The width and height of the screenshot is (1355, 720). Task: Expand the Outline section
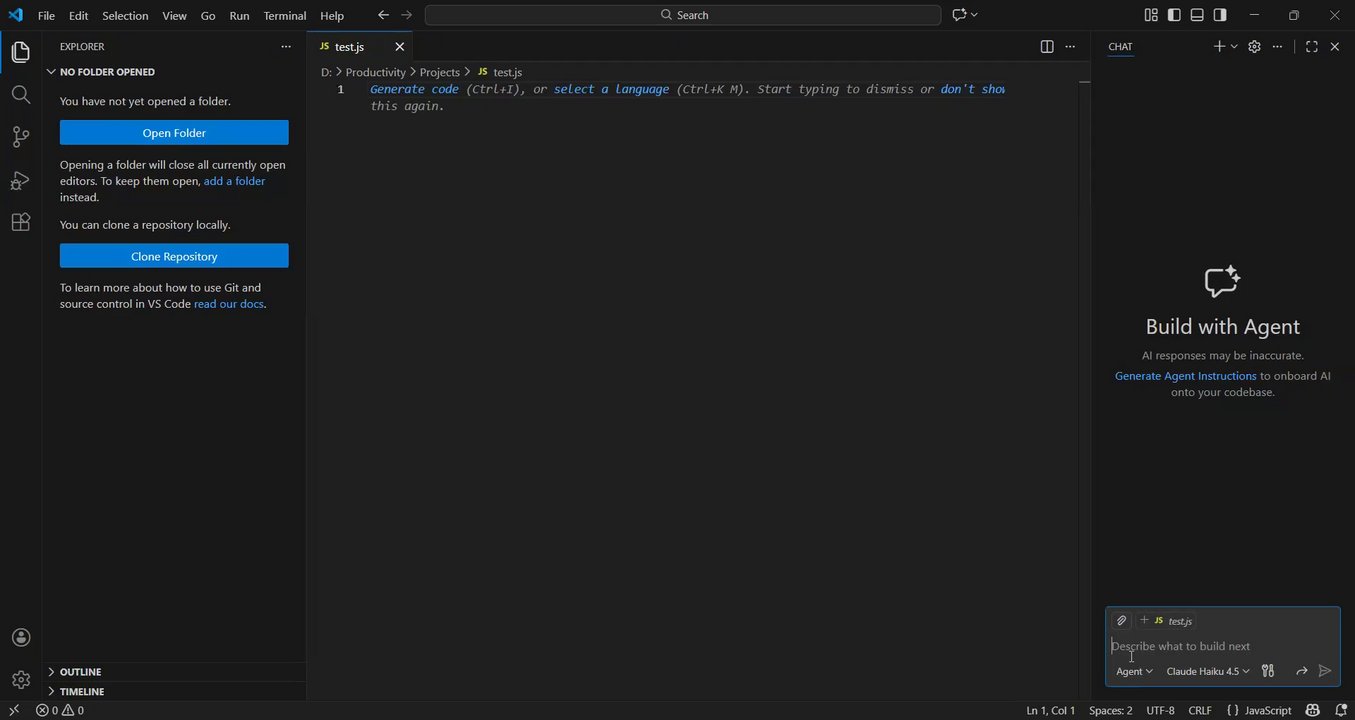pyautogui.click(x=80, y=672)
